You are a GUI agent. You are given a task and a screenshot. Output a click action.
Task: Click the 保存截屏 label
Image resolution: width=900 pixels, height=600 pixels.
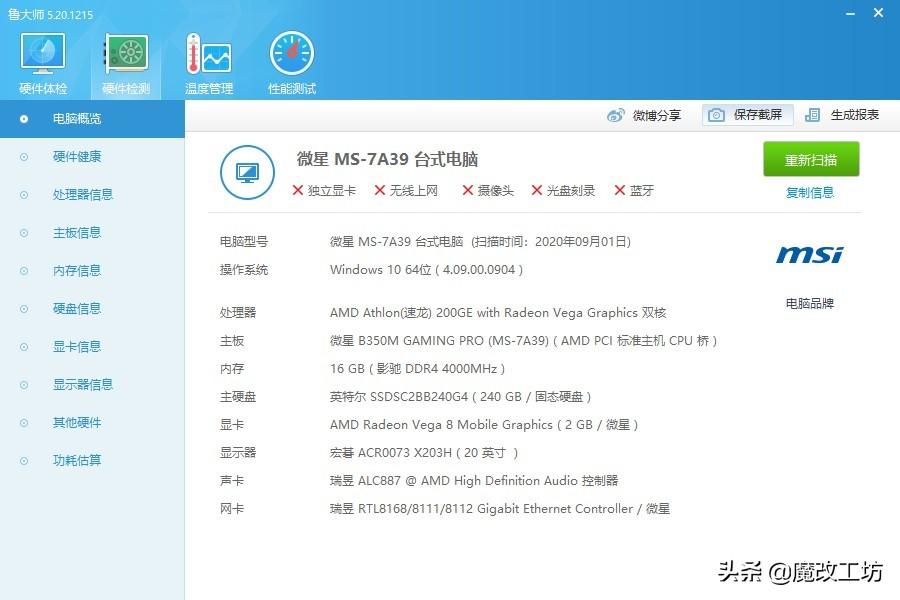coord(758,115)
